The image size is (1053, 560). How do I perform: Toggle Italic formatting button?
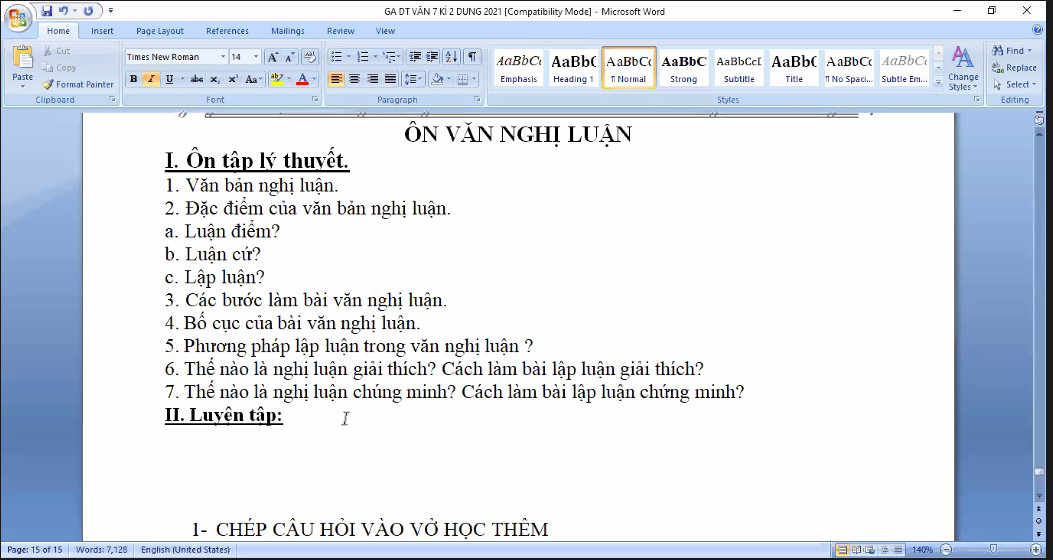(x=151, y=79)
